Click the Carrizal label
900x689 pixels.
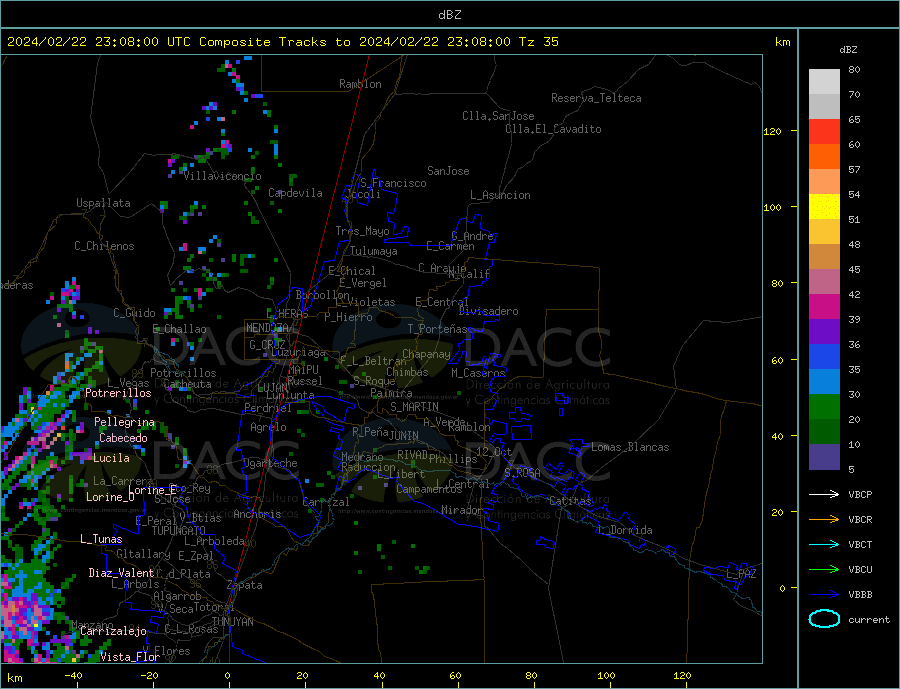click(326, 502)
